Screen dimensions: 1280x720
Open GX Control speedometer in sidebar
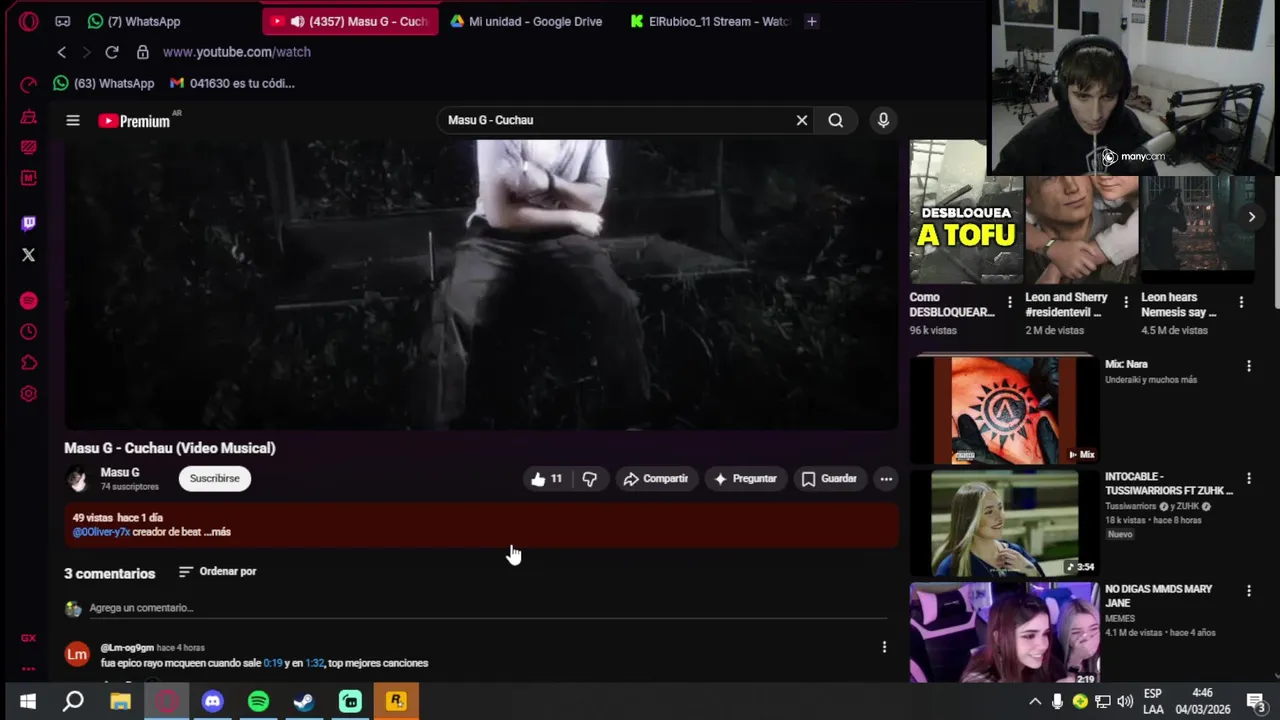(28, 84)
